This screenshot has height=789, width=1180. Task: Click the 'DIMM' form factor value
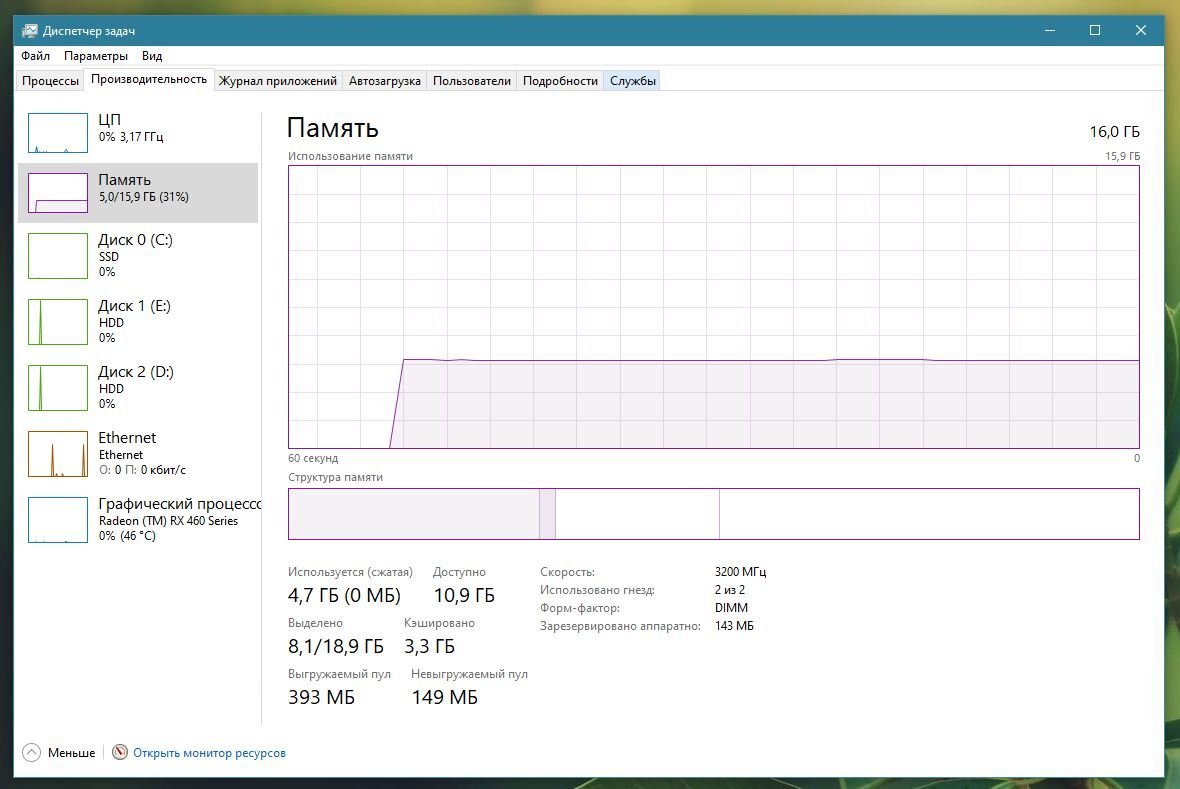[x=731, y=608]
